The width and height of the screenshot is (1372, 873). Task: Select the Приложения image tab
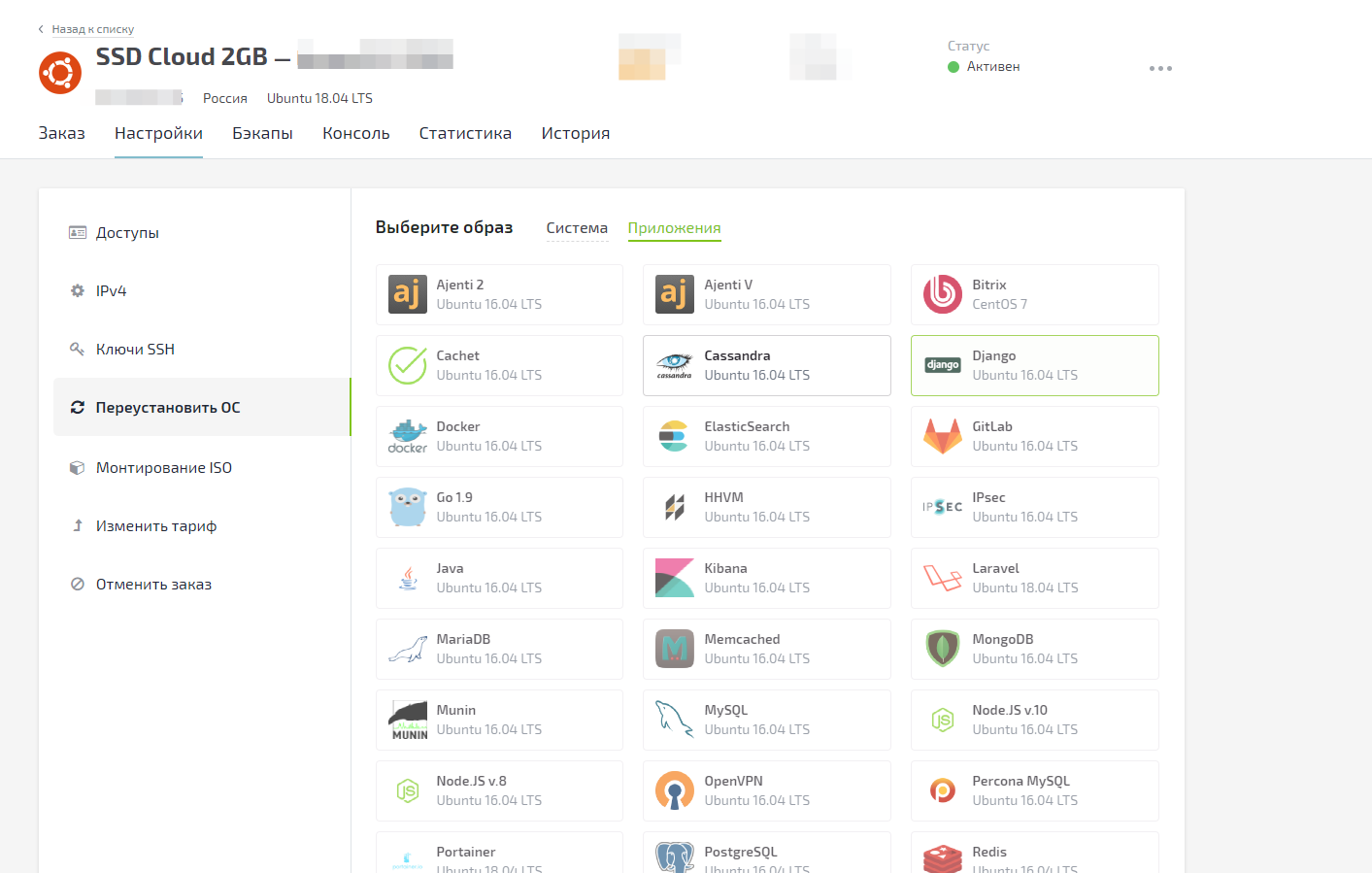[675, 228]
